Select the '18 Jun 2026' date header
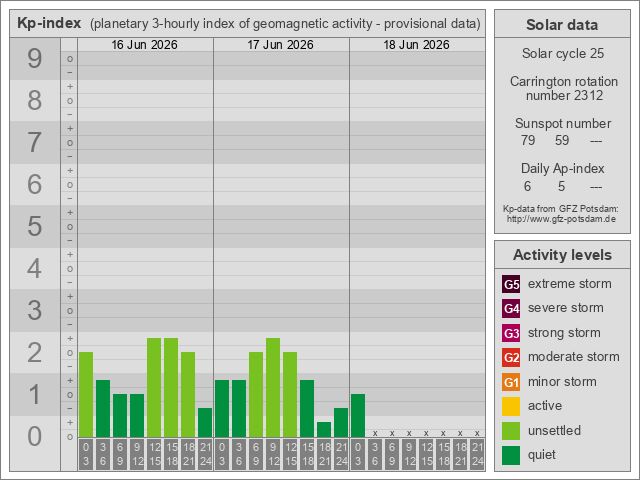Screen dimensions: 640x480 (416, 44)
